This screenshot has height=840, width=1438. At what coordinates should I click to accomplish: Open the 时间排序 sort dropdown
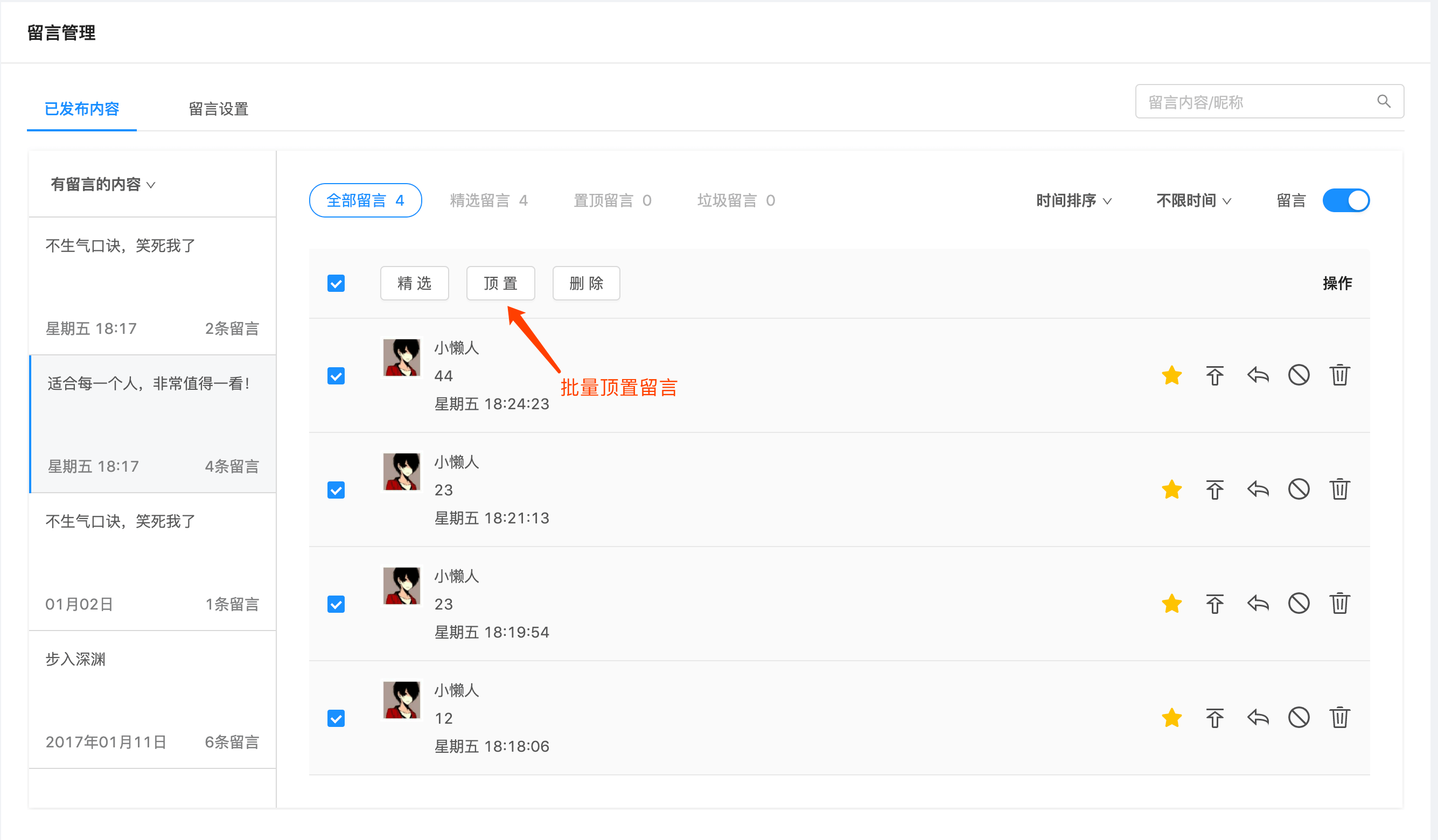pos(1073,200)
